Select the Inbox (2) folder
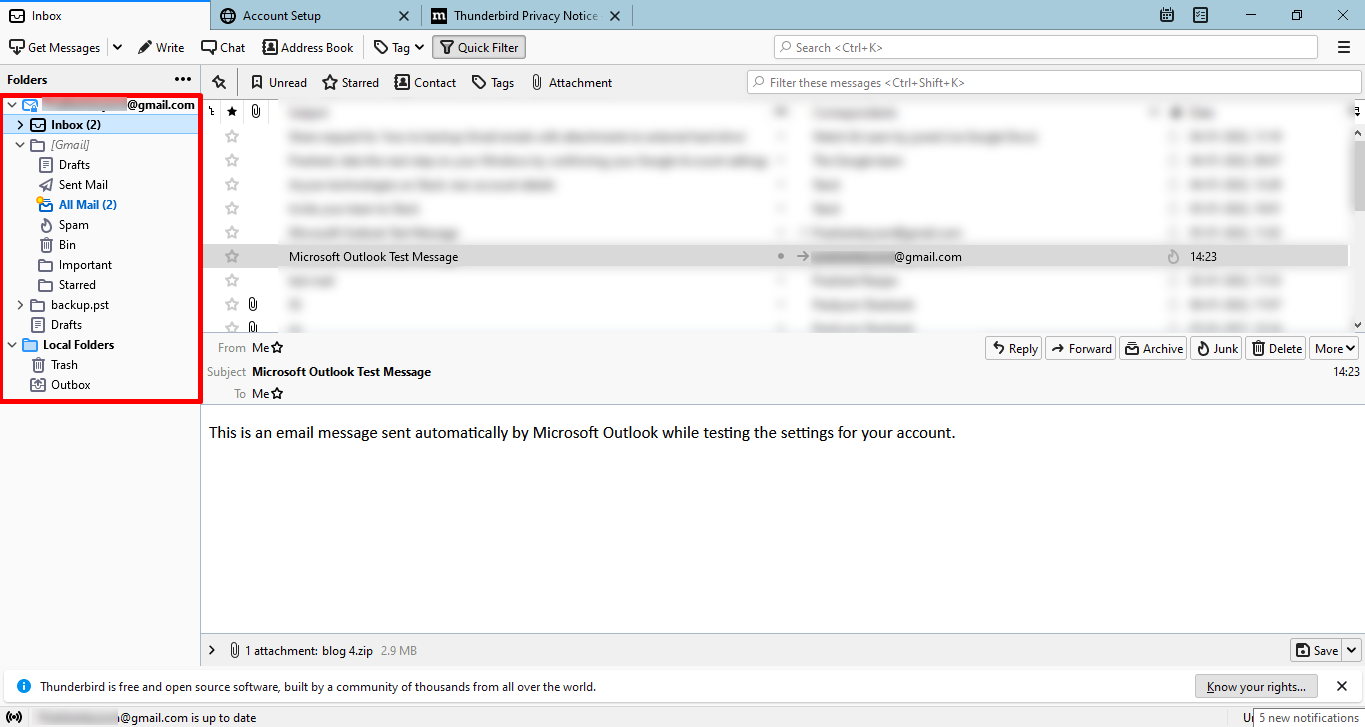This screenshot has width=1365, height=727. (76, 125)
